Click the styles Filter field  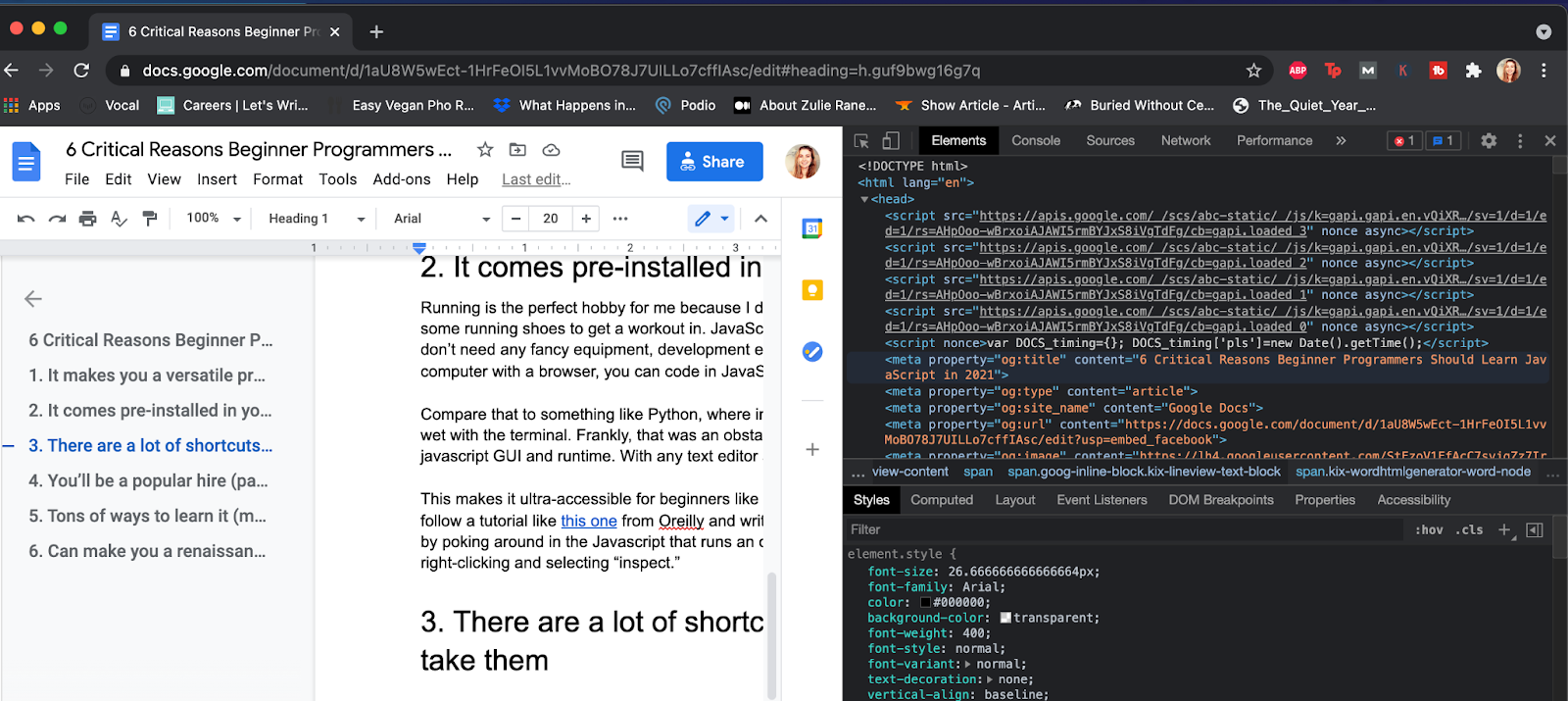[x=1125, y=530]
